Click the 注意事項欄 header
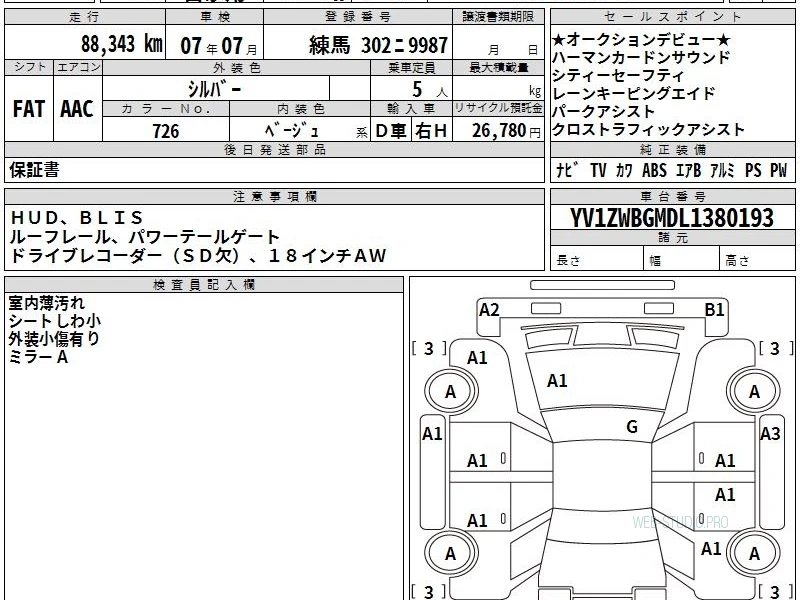Screen dimensions: 800x600 274,196
